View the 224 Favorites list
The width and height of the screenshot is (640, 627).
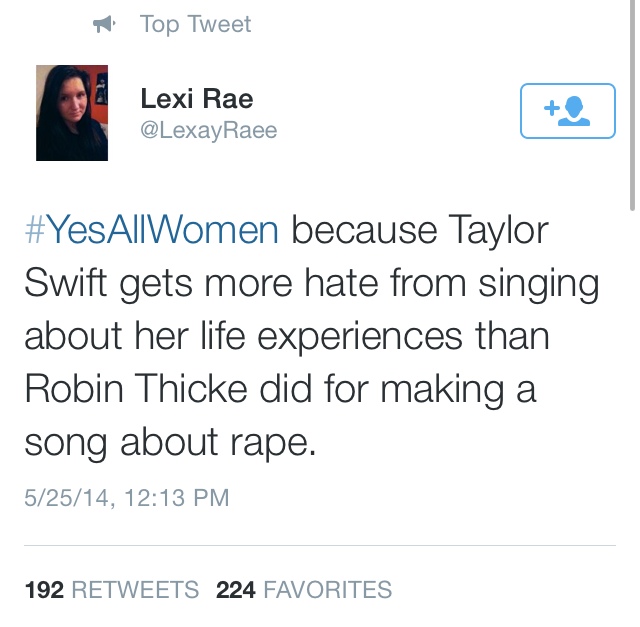point(303,590)
